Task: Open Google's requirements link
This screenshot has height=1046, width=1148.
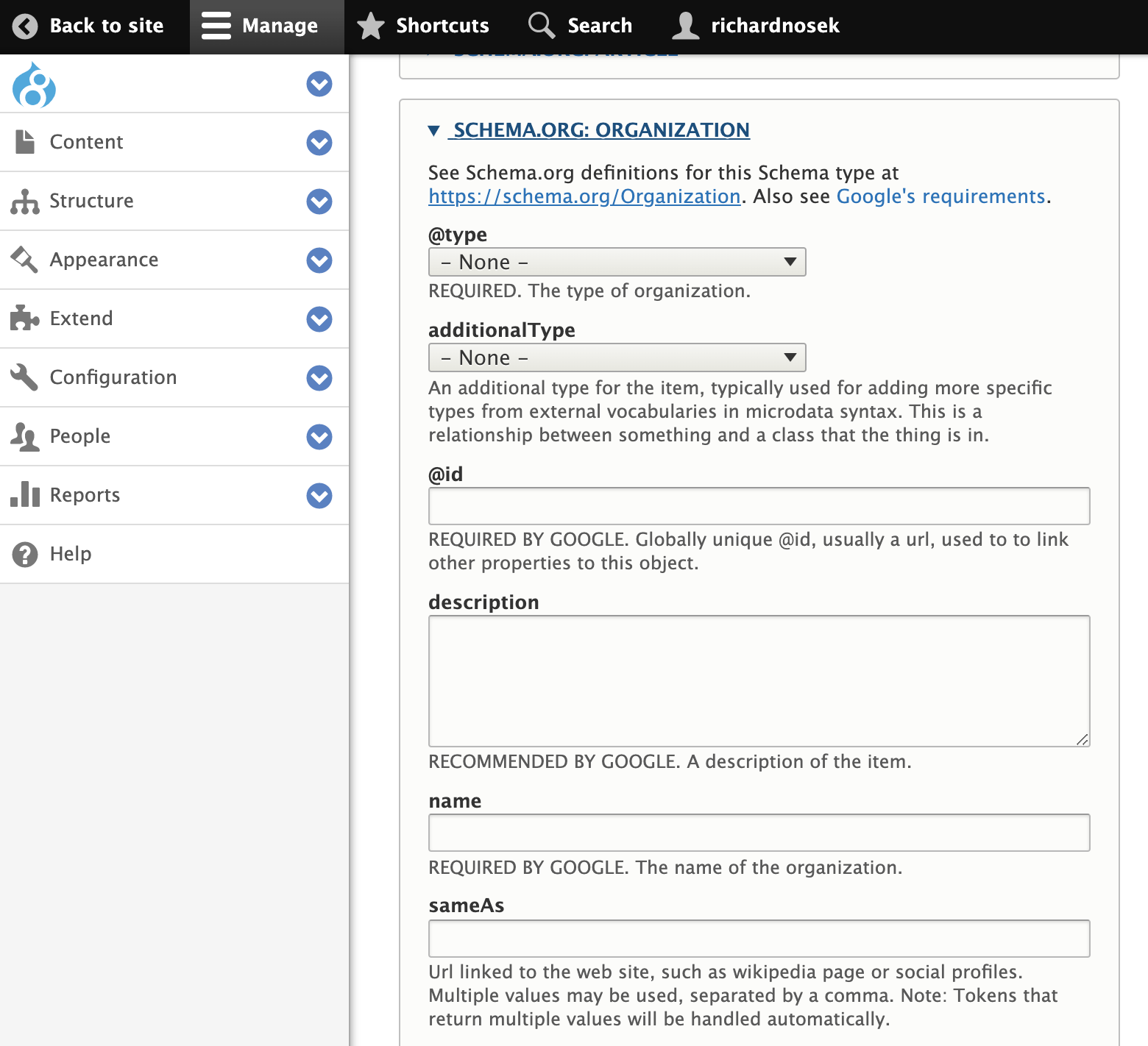Action: (x=940, y=196)
